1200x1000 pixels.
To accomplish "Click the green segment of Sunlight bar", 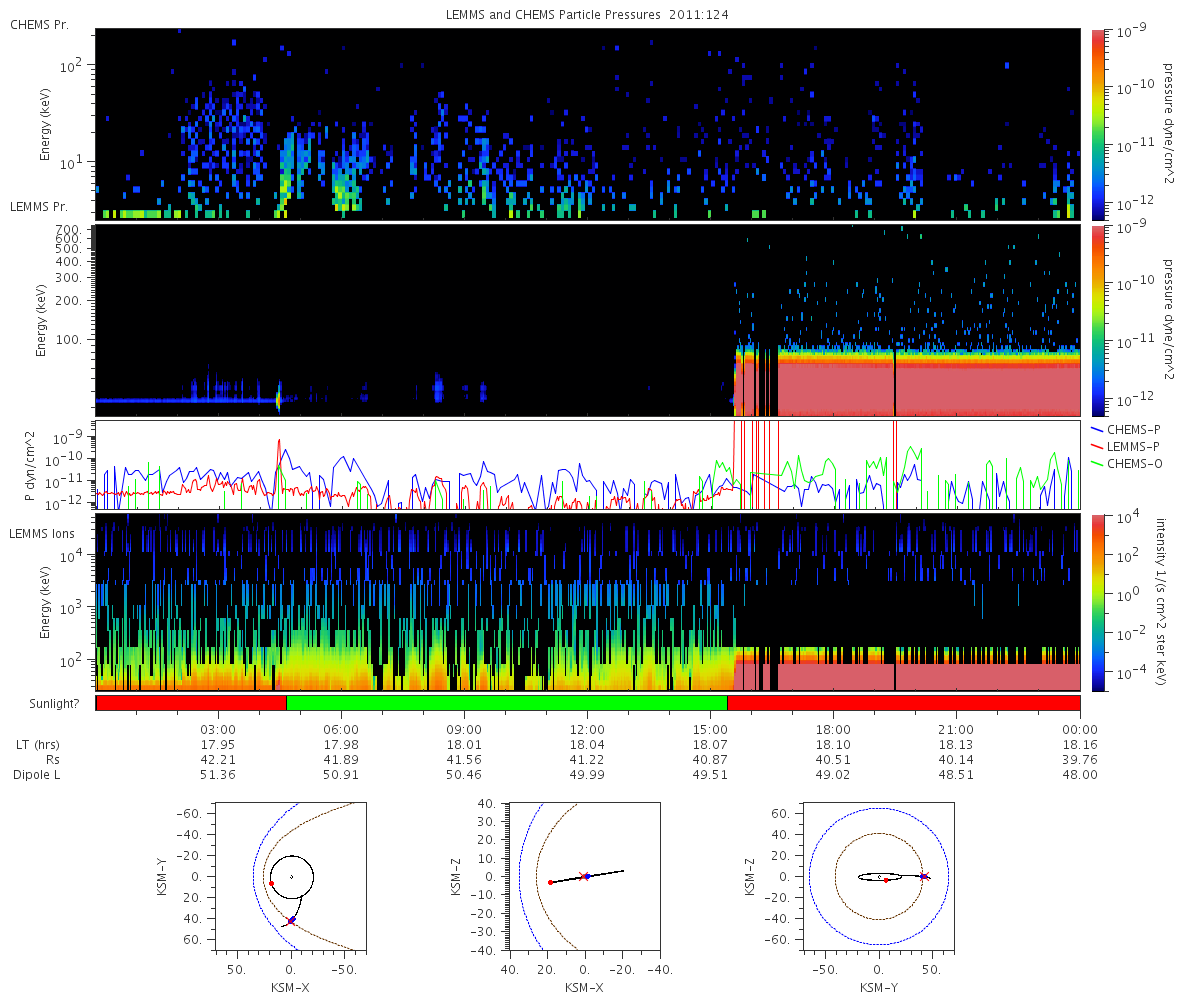I will (507, 703).
